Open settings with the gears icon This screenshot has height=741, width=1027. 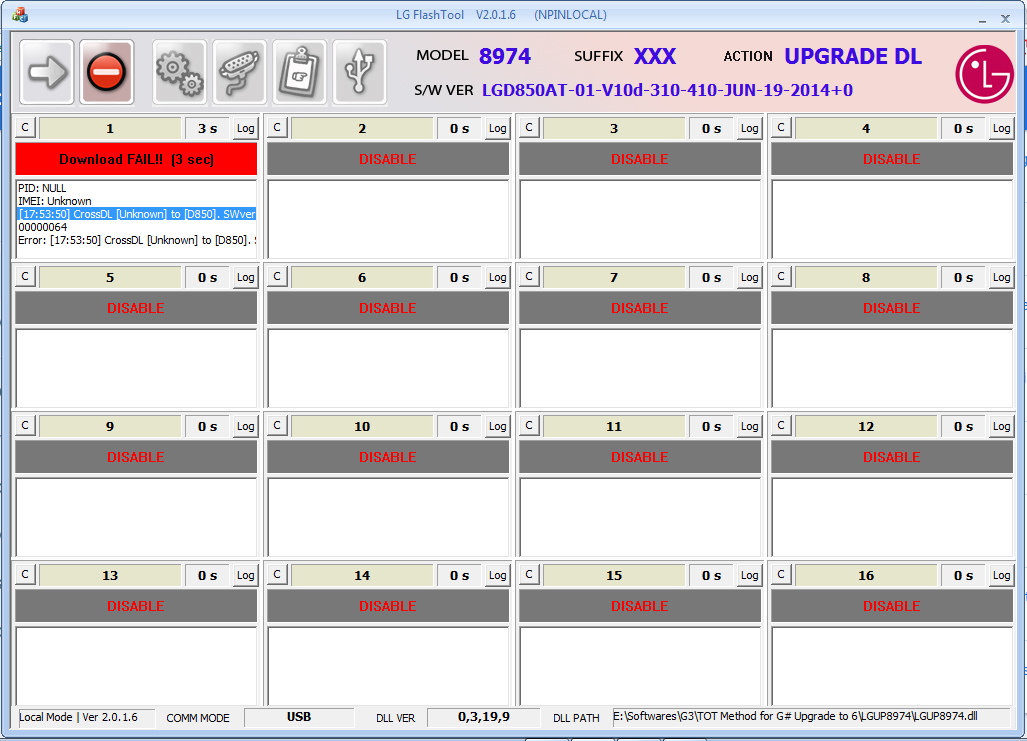179,72
